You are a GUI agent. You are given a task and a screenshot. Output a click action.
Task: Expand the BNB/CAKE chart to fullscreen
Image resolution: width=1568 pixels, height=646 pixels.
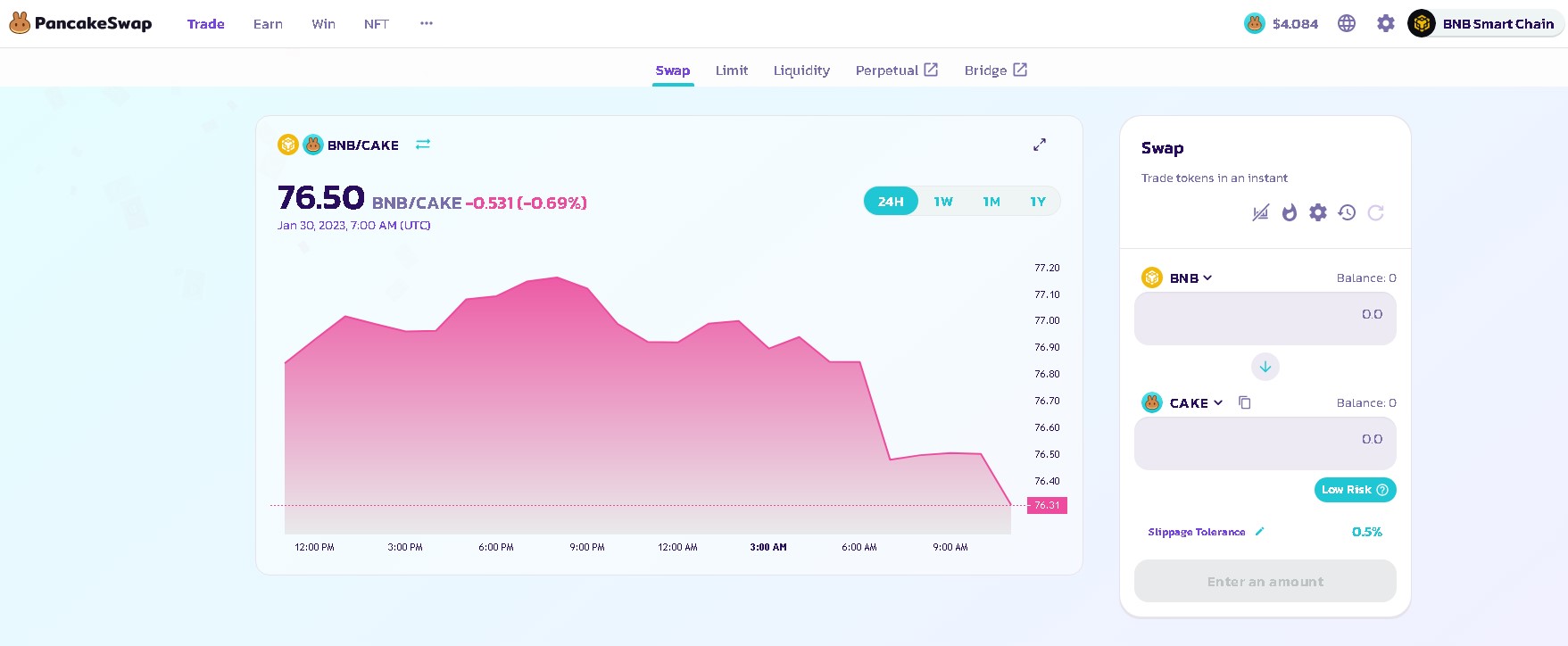coord(1040,145)
